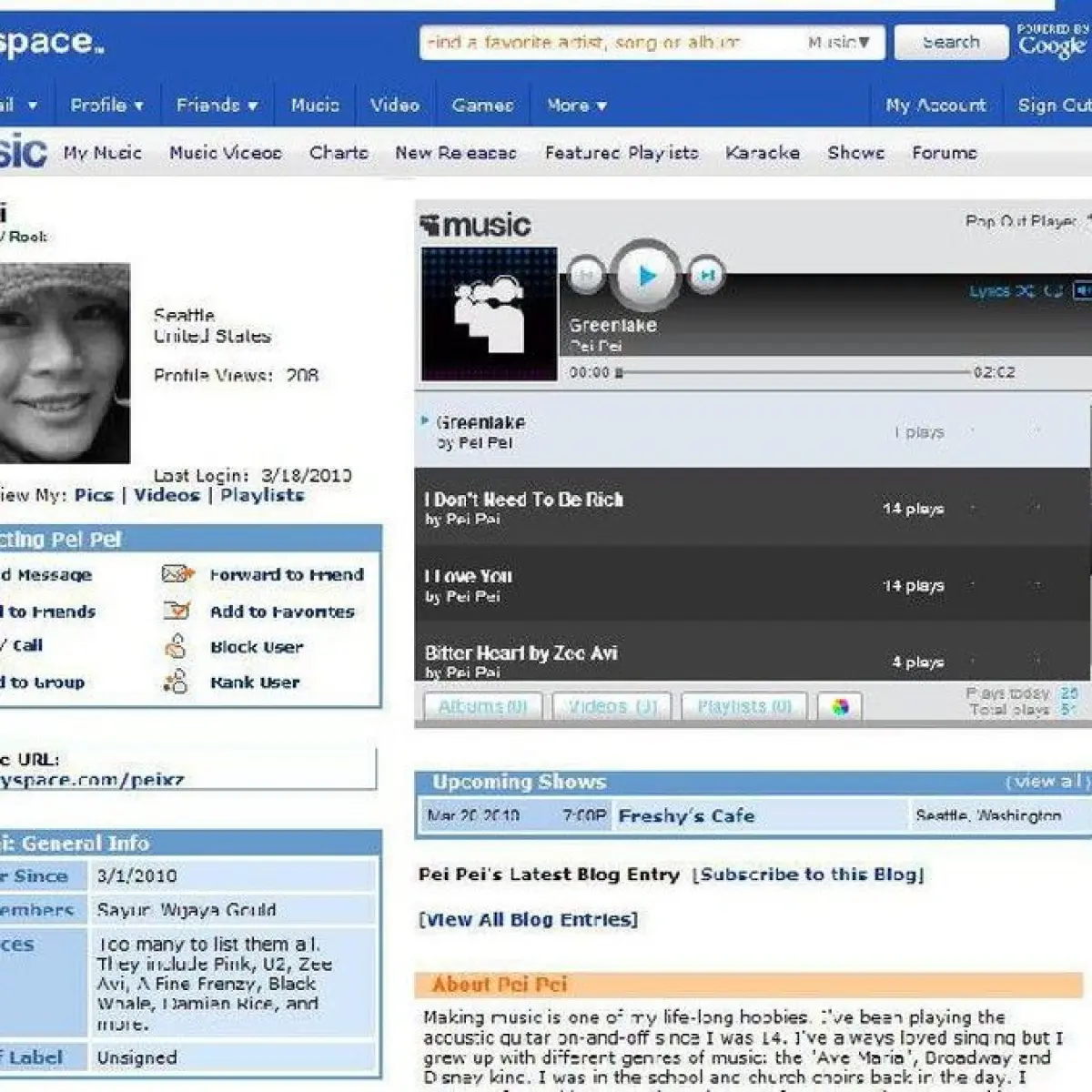
Task: Open the color wheel theme button
Action: click(840, 706)
